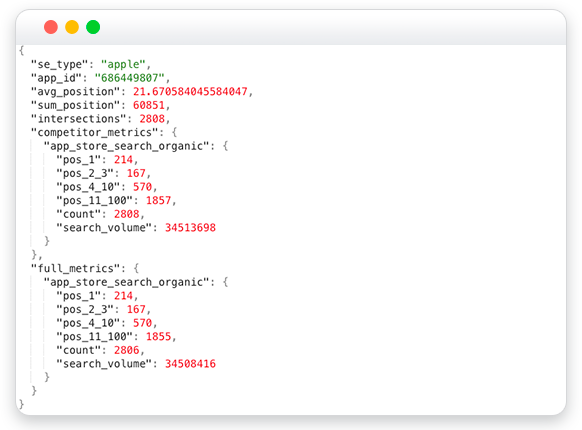Select the search_volume value 34508416
Screen dimensions: 582x430
click(190, 364)
